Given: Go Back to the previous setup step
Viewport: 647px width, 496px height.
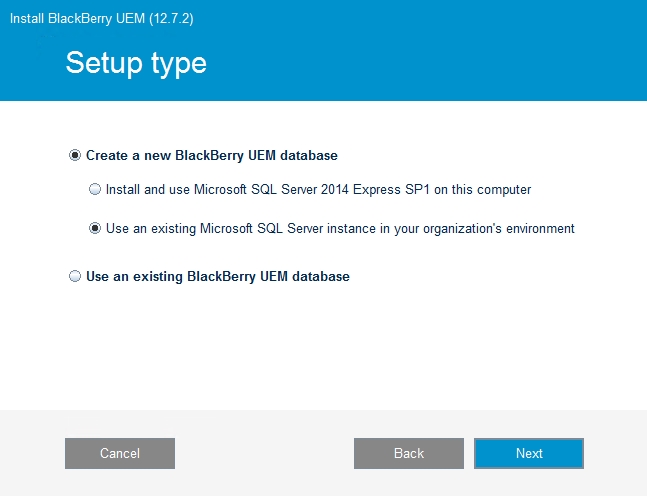Looking at the screenshot, I should 408,453.
